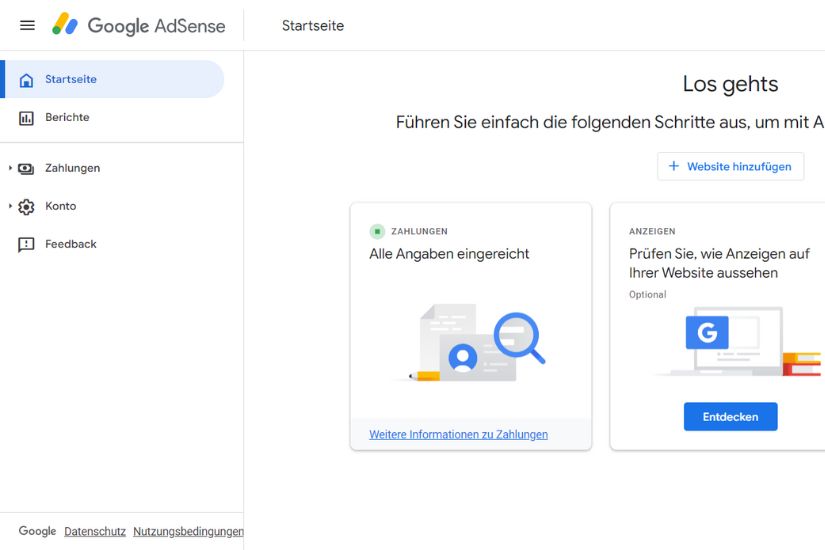Open Berichte in the sidebar
The width and height of the screenshot is (825, 550).
(112, 117)
